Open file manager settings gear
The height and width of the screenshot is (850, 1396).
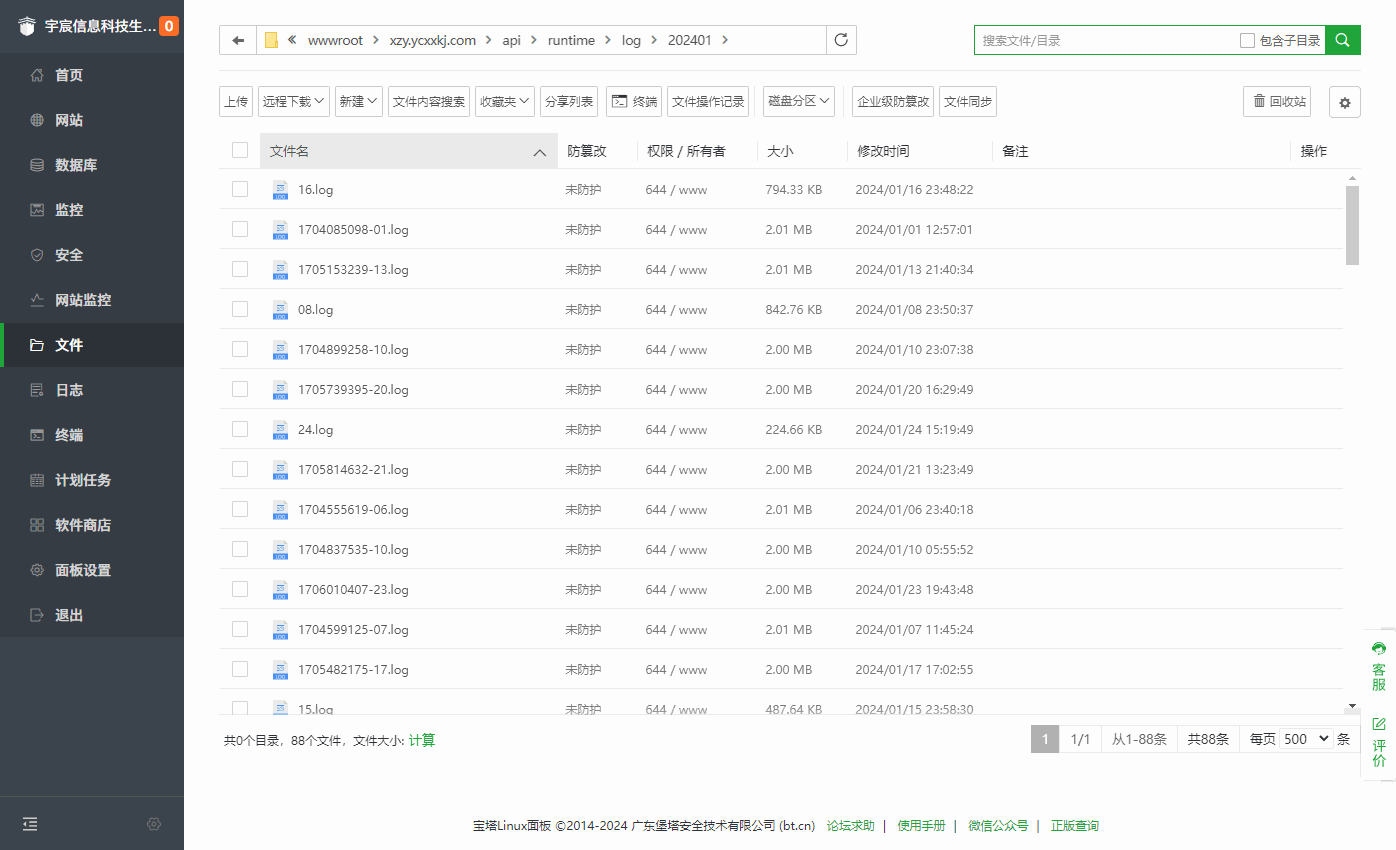[1345, 102]
